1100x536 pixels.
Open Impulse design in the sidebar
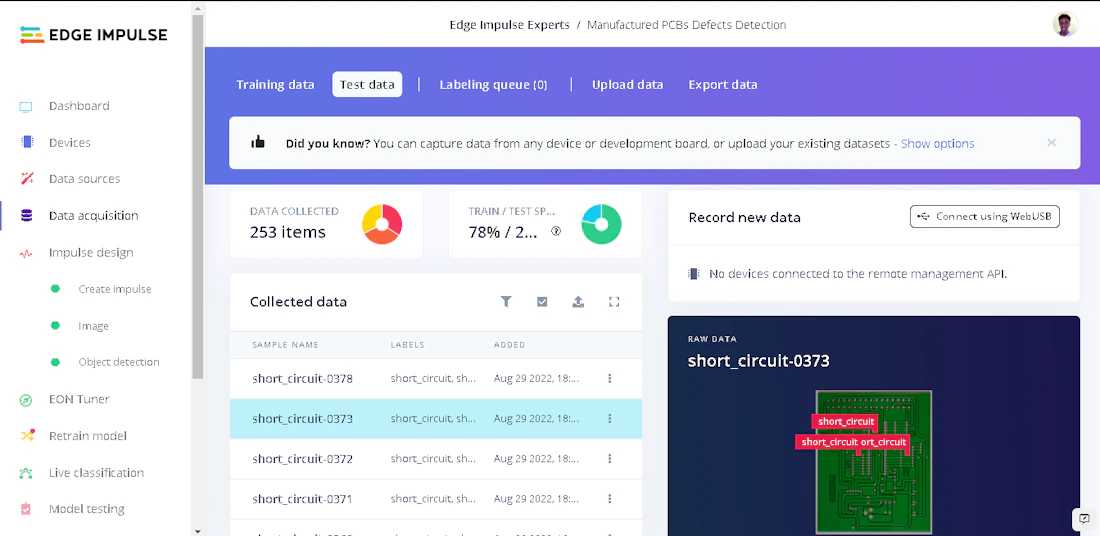91,253
